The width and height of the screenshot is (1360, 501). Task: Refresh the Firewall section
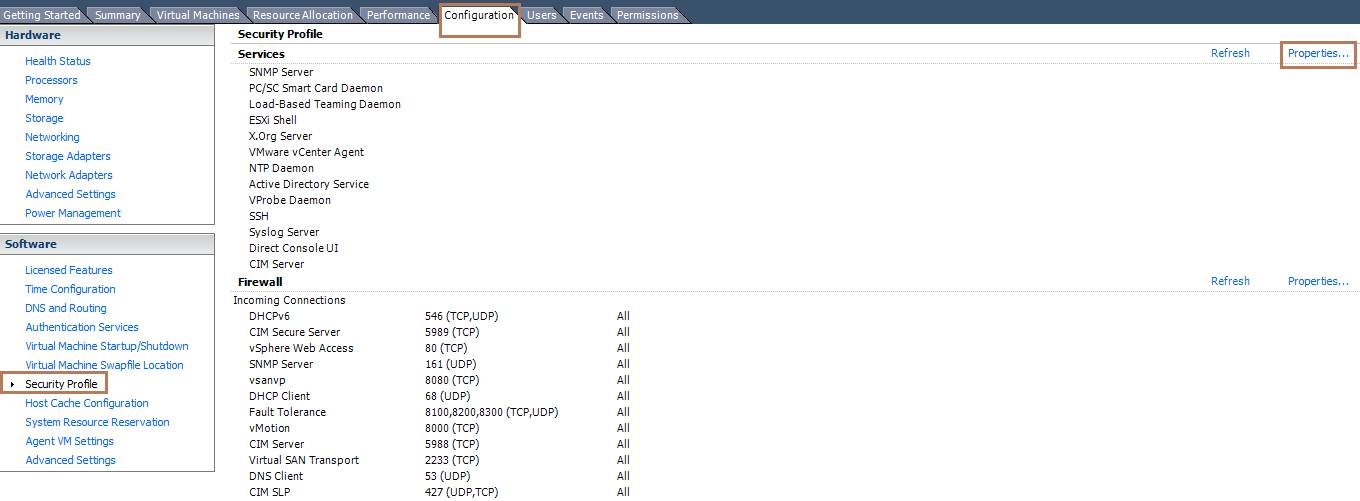(1230, 281)
